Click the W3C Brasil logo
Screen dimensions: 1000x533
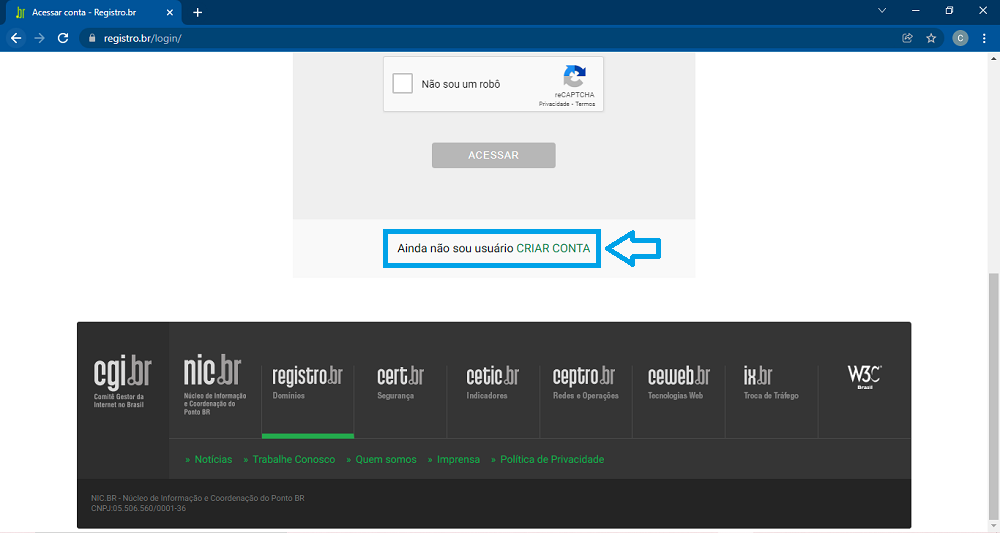click(864, 377)
